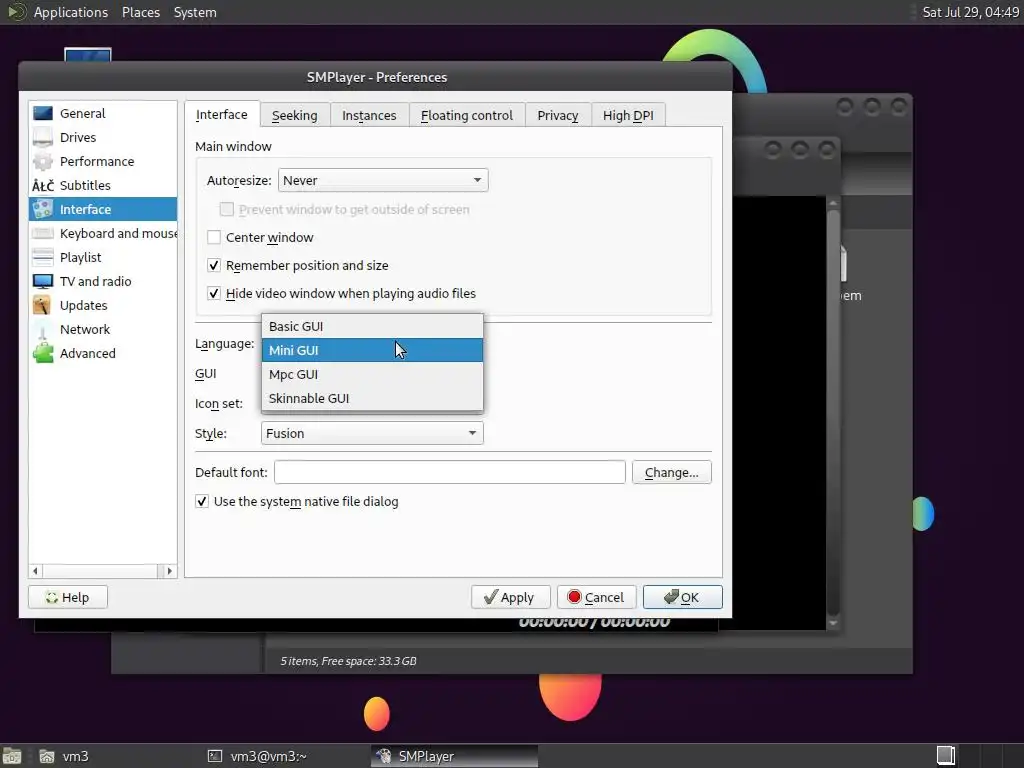Toggle Use the system native file dialog
Image resolution: width=1024 pixels, height=768 pixels.
coord(202,502)
